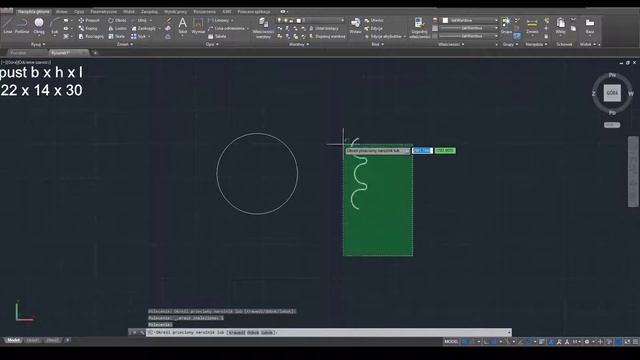
Task: Click the Obróć (rotate) tool
Action: click(117, 20)
